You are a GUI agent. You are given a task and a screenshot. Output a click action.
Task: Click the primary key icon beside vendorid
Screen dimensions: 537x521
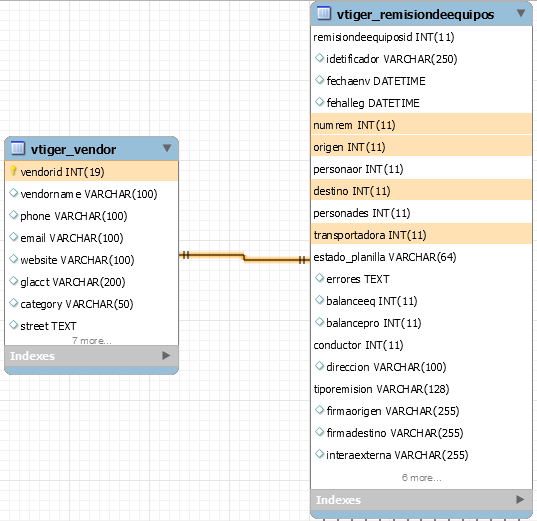(x=13, y=171)
